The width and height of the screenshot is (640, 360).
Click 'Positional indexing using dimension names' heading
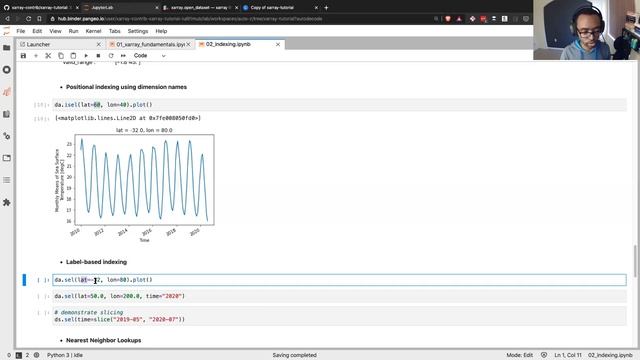127,87
